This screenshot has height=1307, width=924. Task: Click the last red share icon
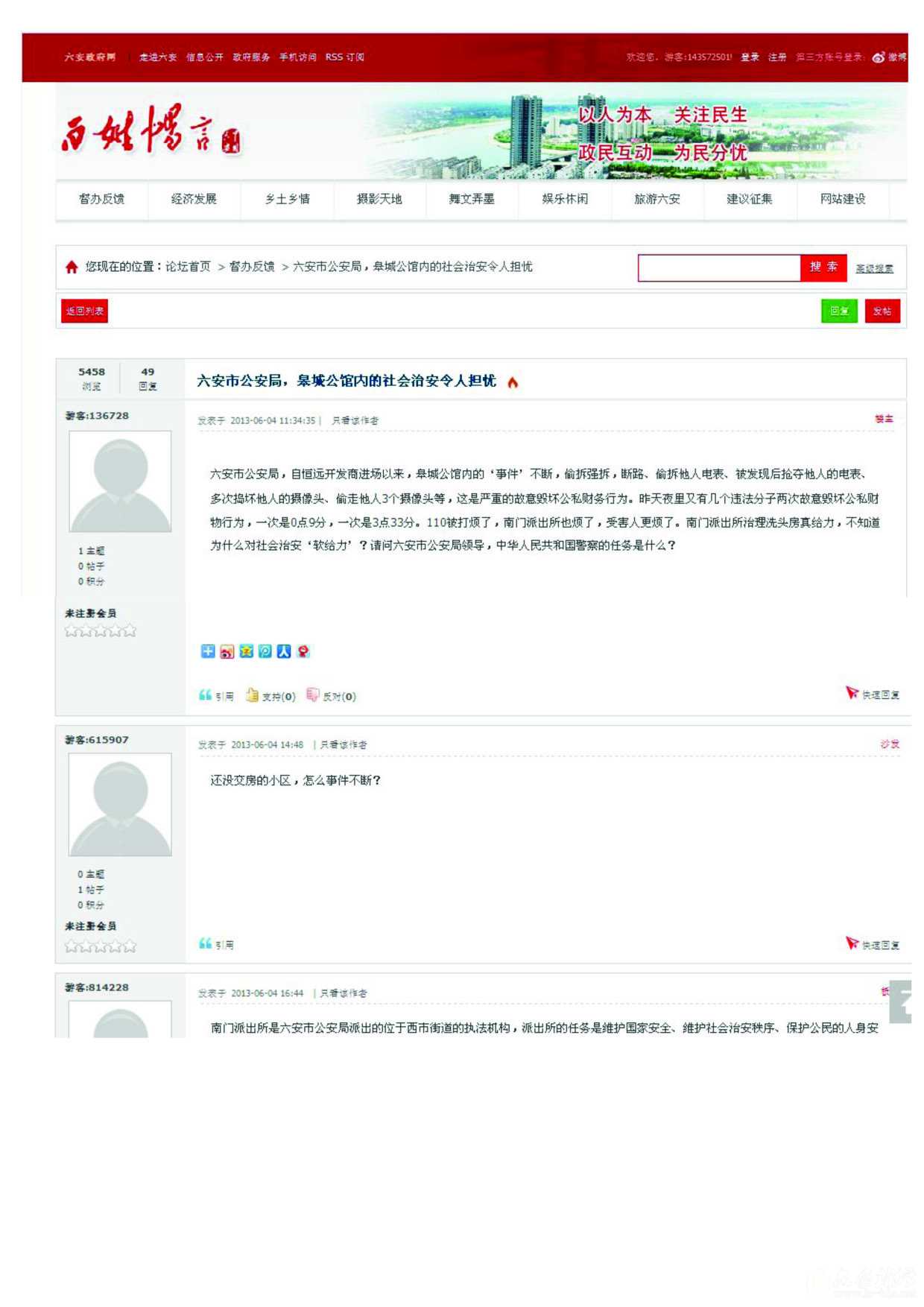[x=303, y=651]
